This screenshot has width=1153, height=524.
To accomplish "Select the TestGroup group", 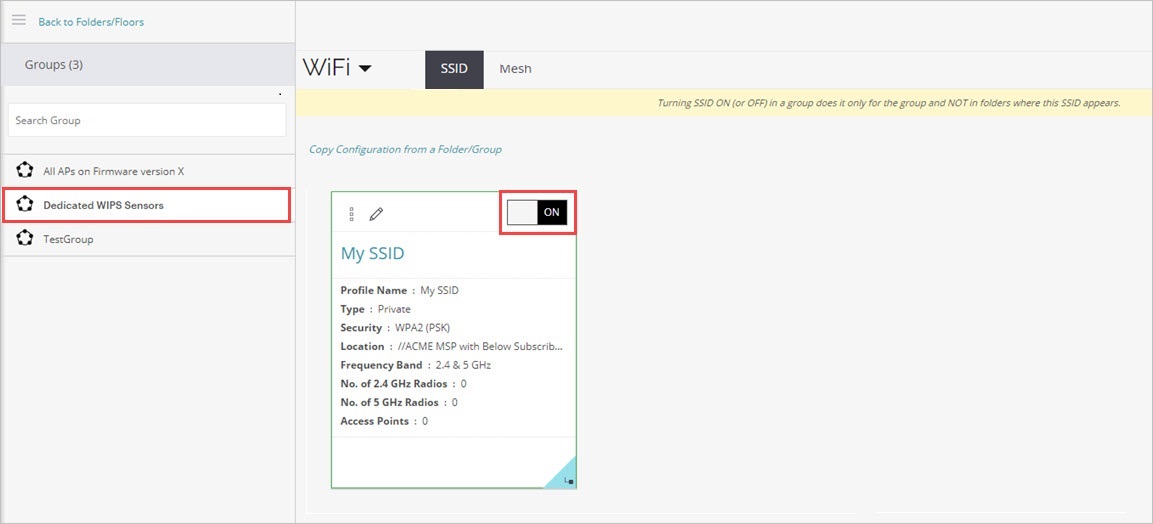I will [x=148, y=239].
